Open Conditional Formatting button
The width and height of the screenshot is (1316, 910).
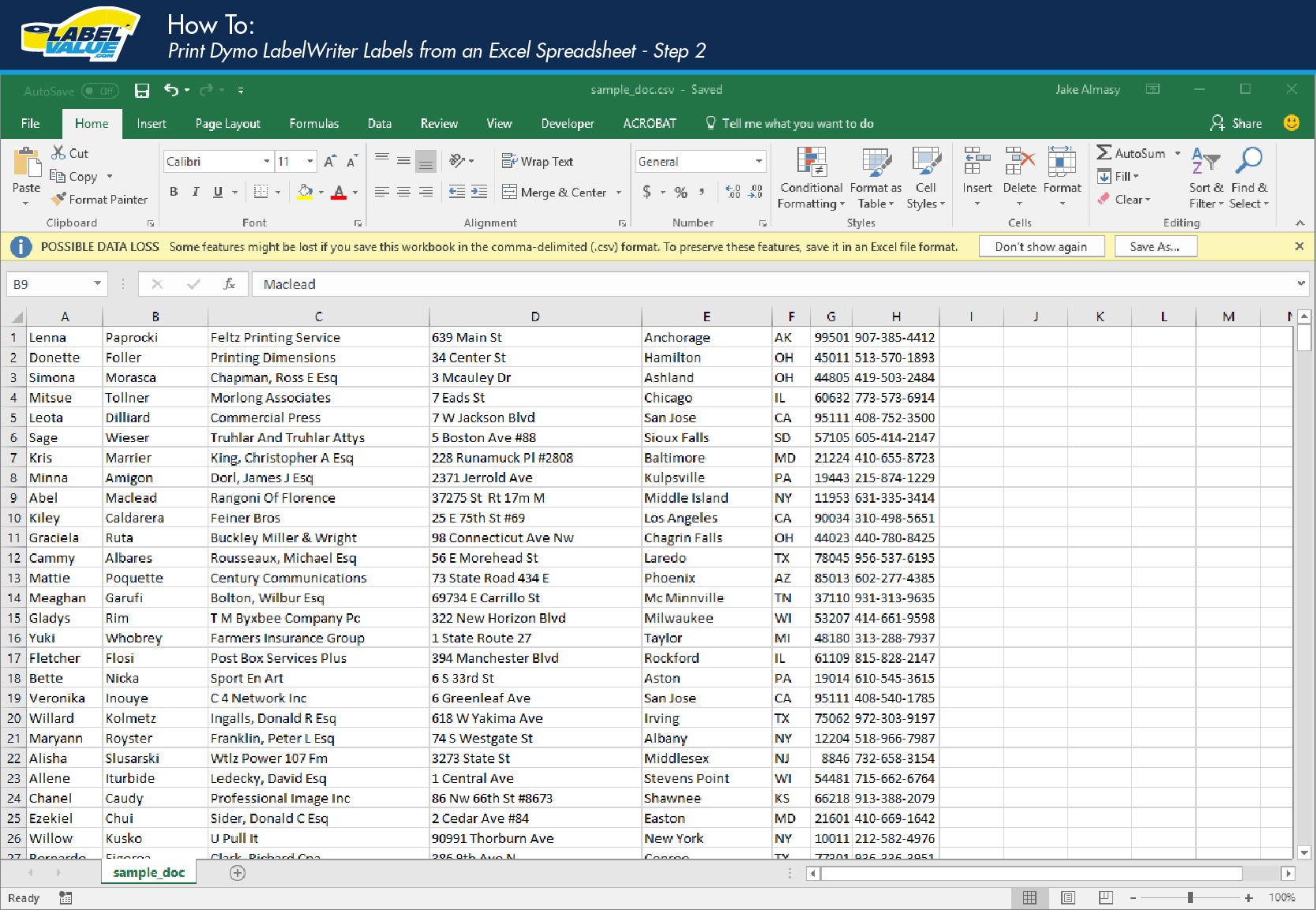point(811,178)
